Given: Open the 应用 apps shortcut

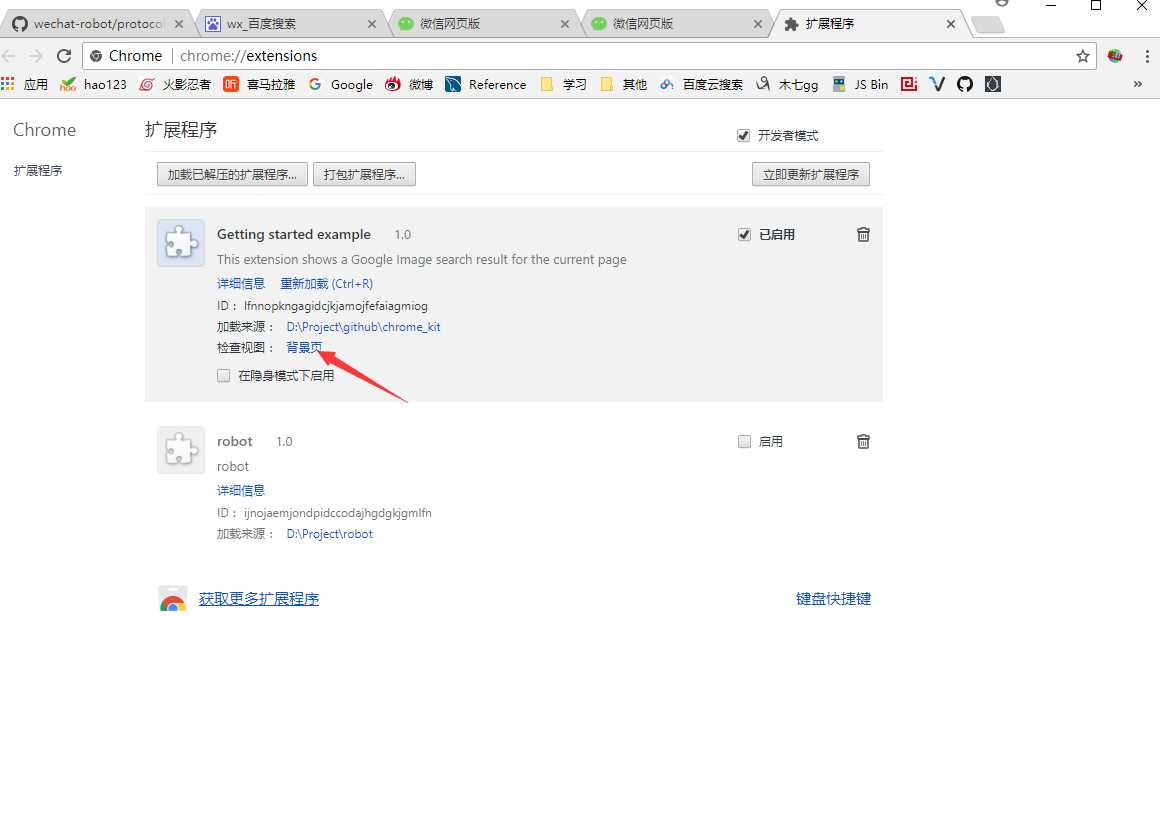Looking at the screenshot, I should [24, 84].
